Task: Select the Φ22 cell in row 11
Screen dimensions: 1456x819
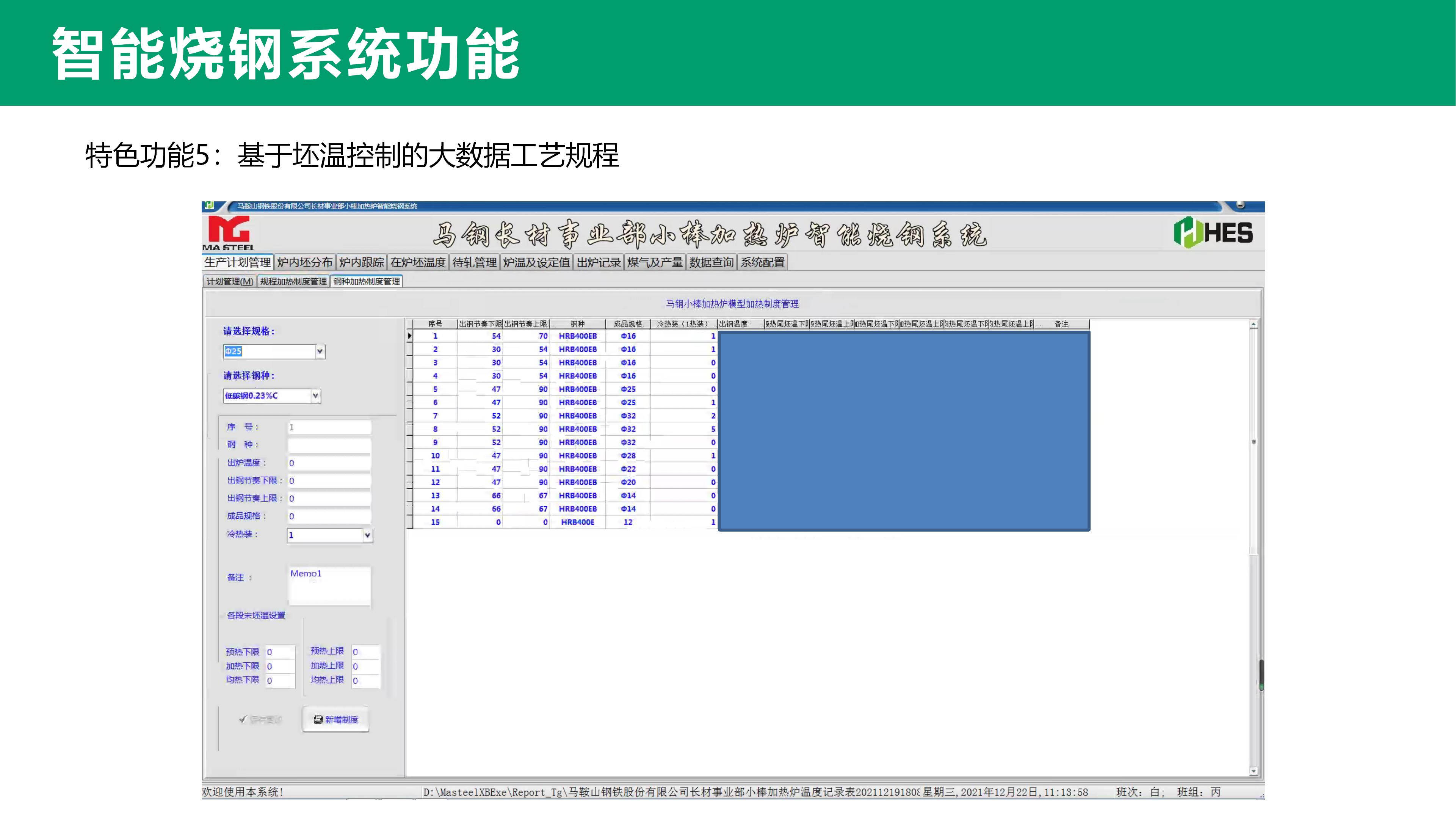Action: (628, 469)
